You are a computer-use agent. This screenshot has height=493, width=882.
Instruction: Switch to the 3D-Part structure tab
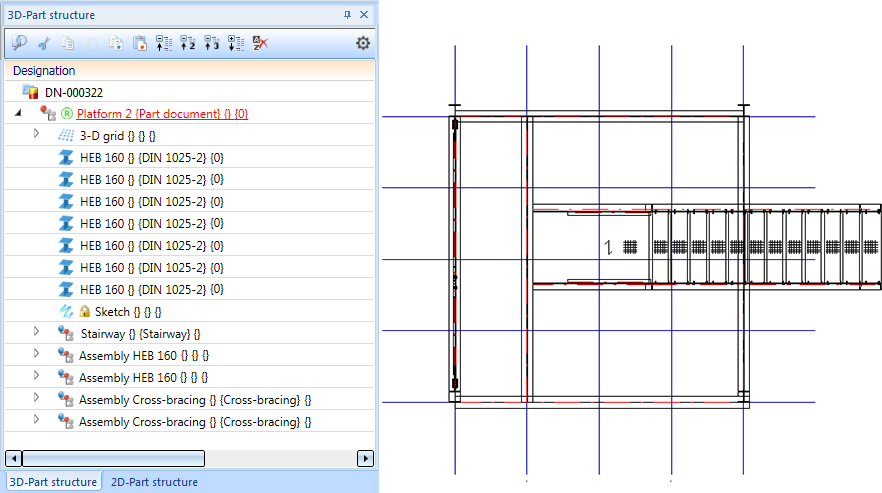click(x=53, y=482)
